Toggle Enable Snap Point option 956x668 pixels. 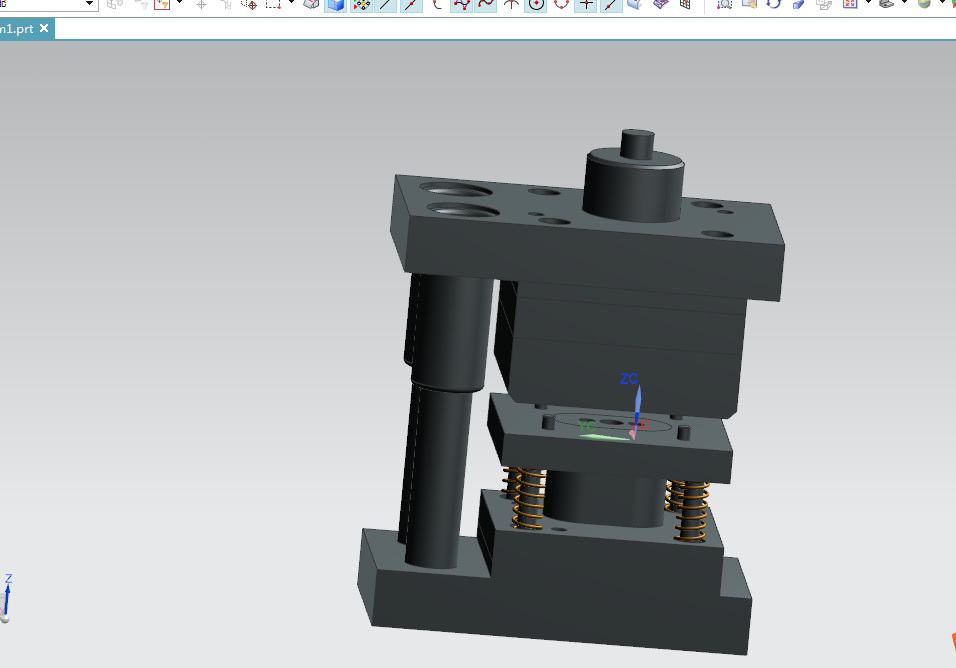click(x=362, y=5)
